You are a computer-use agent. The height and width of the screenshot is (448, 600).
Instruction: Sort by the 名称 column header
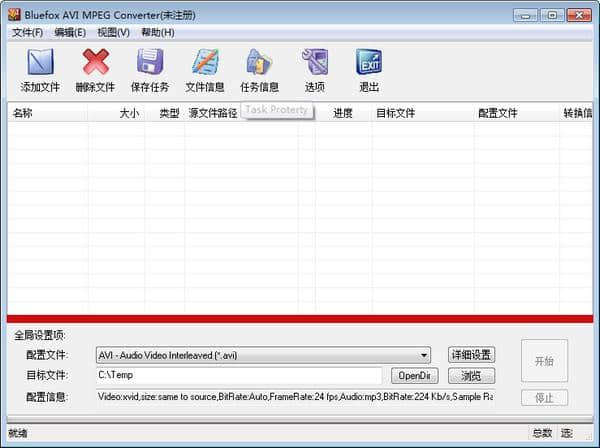coord(47,113)
